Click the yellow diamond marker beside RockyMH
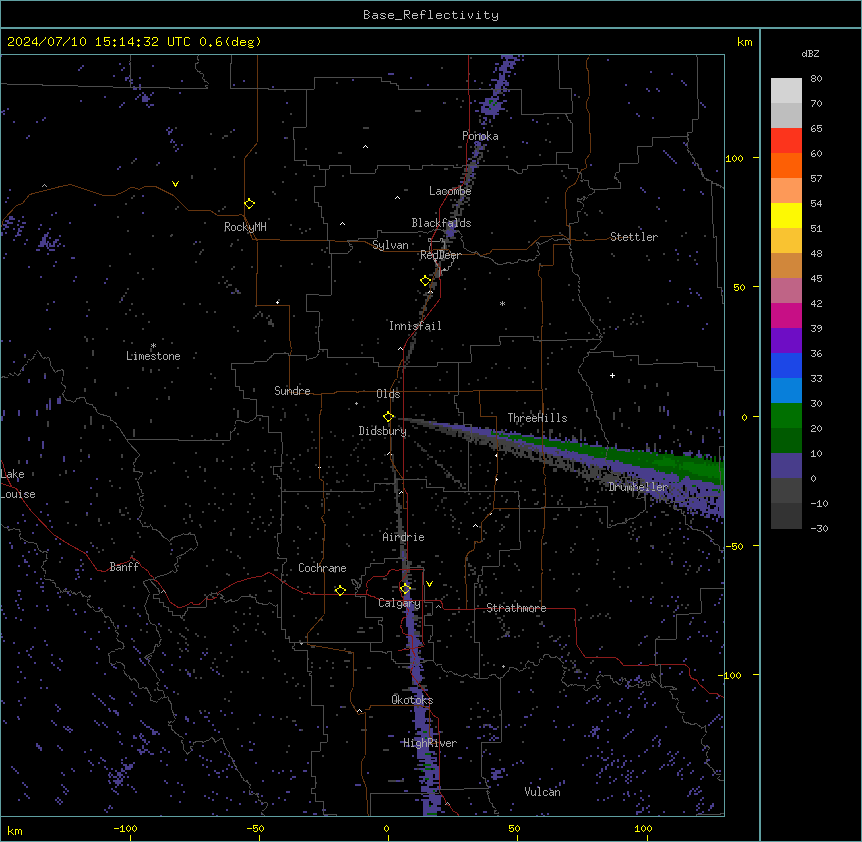862x842 pixels. click(x=249, y=204)
